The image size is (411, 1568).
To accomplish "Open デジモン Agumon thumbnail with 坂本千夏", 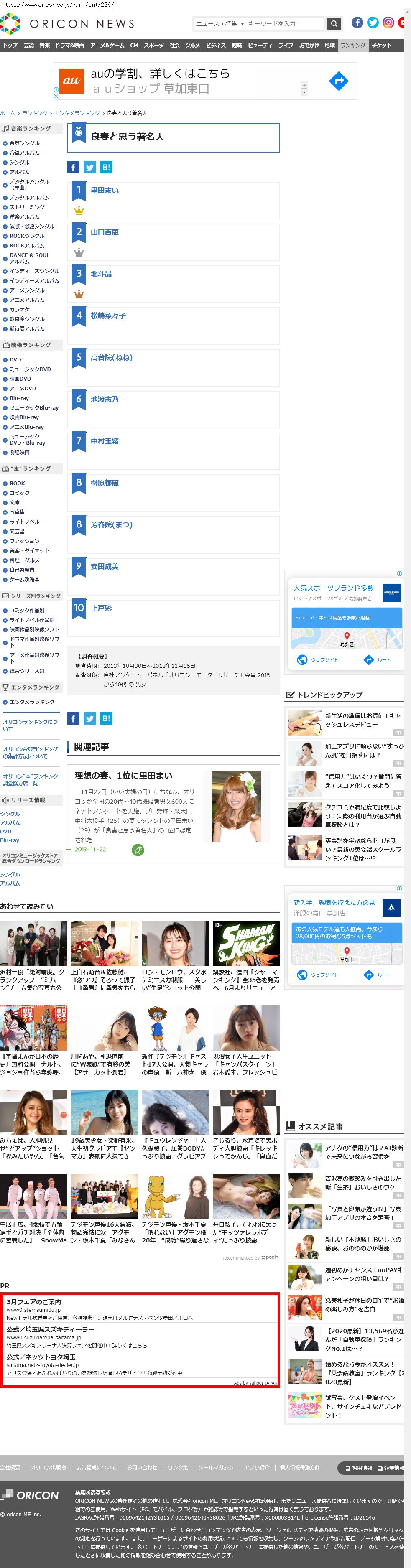I will [x=175, y=1196].
